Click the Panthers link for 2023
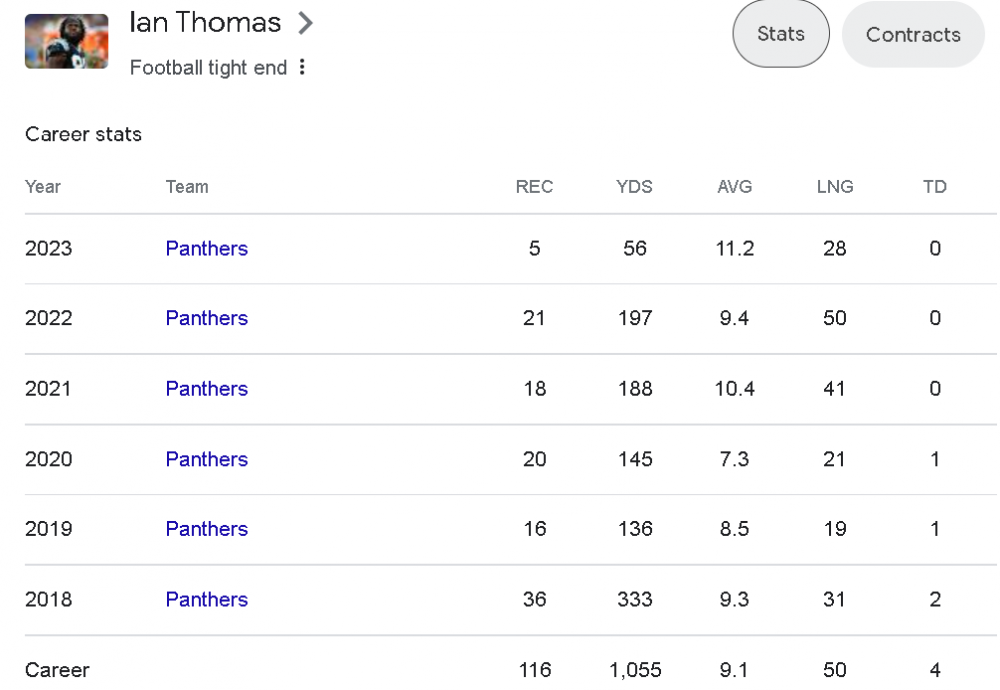Screen dimensions: 1000x690 pyautogui.click(x=207, y=249)
